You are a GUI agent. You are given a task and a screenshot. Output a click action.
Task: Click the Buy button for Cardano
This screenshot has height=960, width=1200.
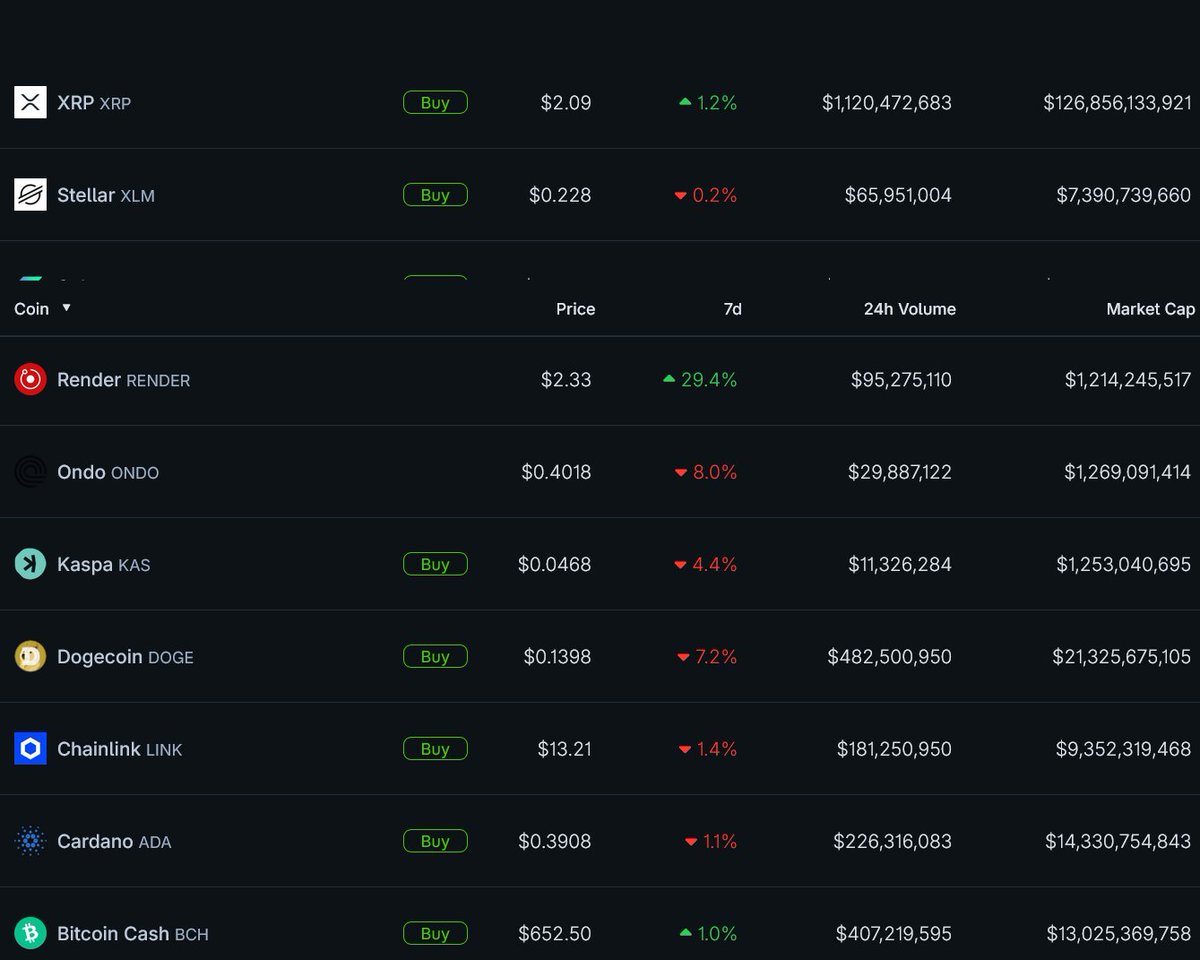click(x=435, y=841)
